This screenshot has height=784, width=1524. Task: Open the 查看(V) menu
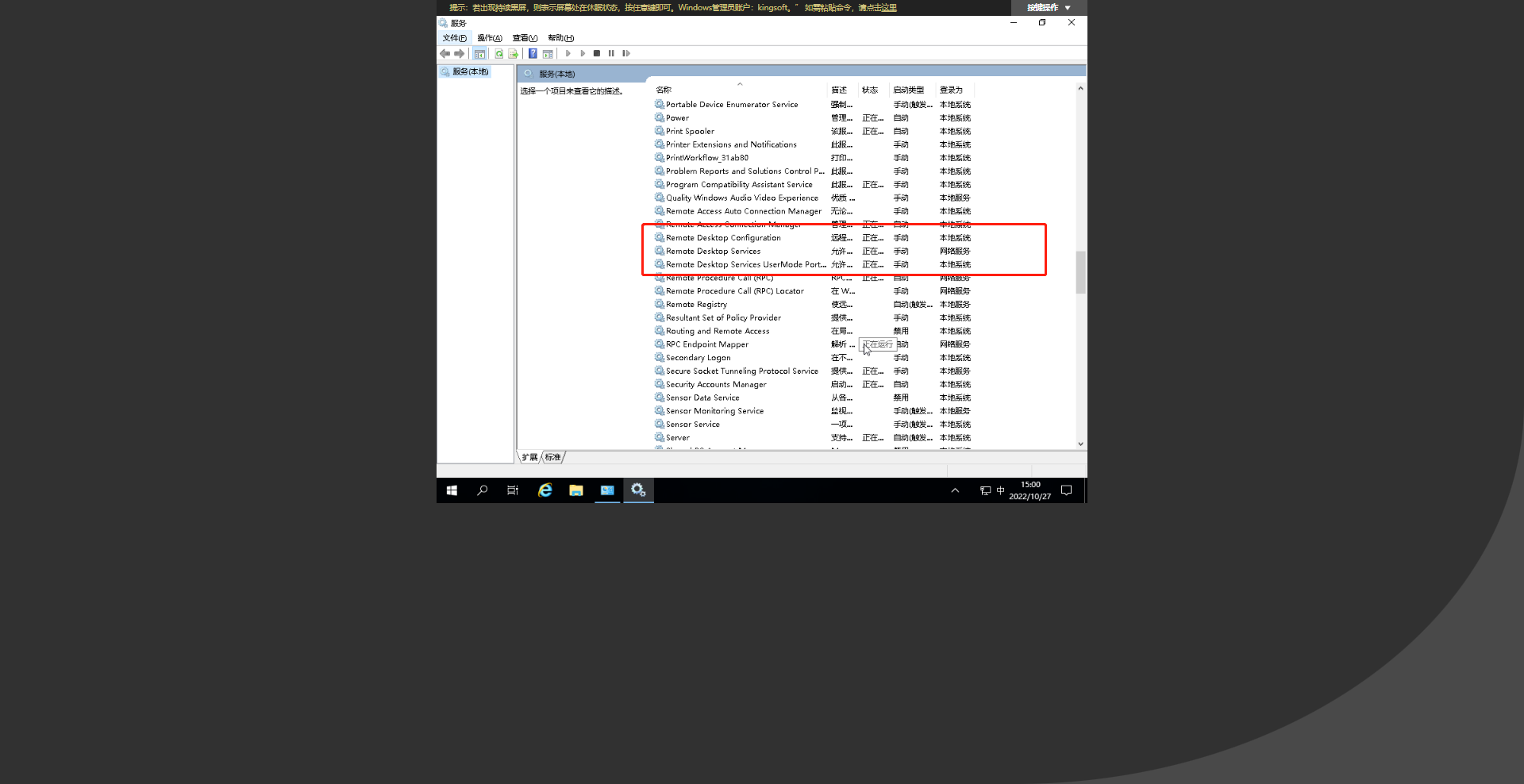(x=525, y=38)
